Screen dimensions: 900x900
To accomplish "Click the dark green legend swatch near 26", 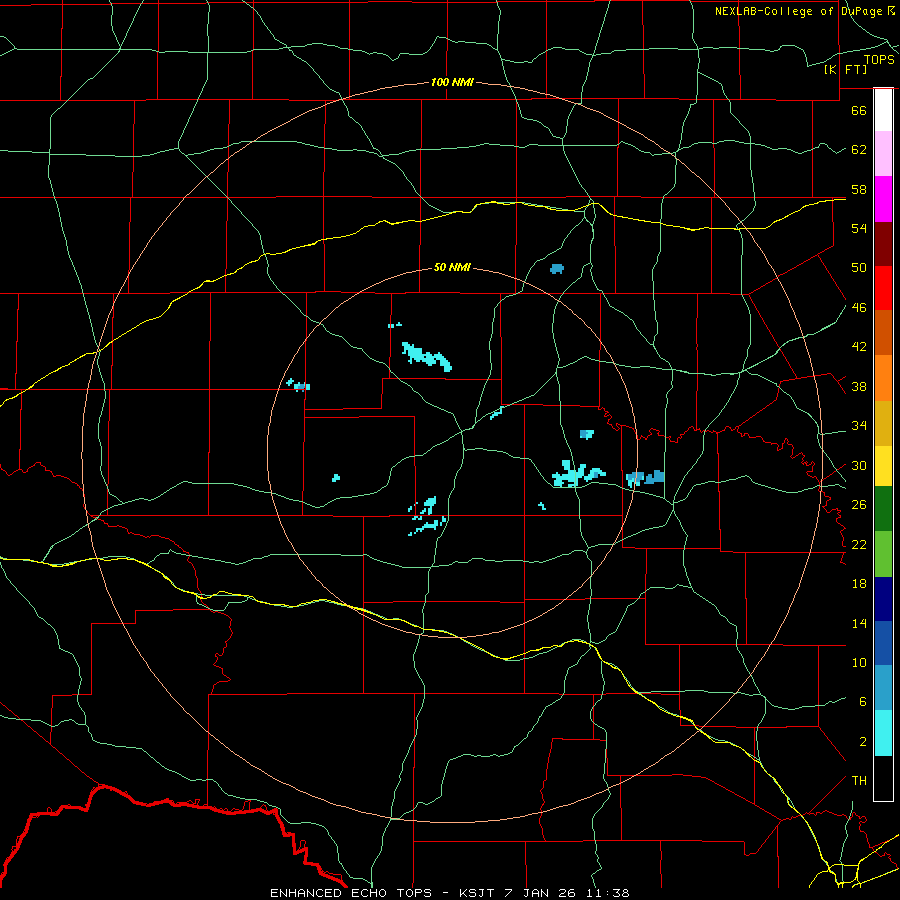I will [883, 509].
